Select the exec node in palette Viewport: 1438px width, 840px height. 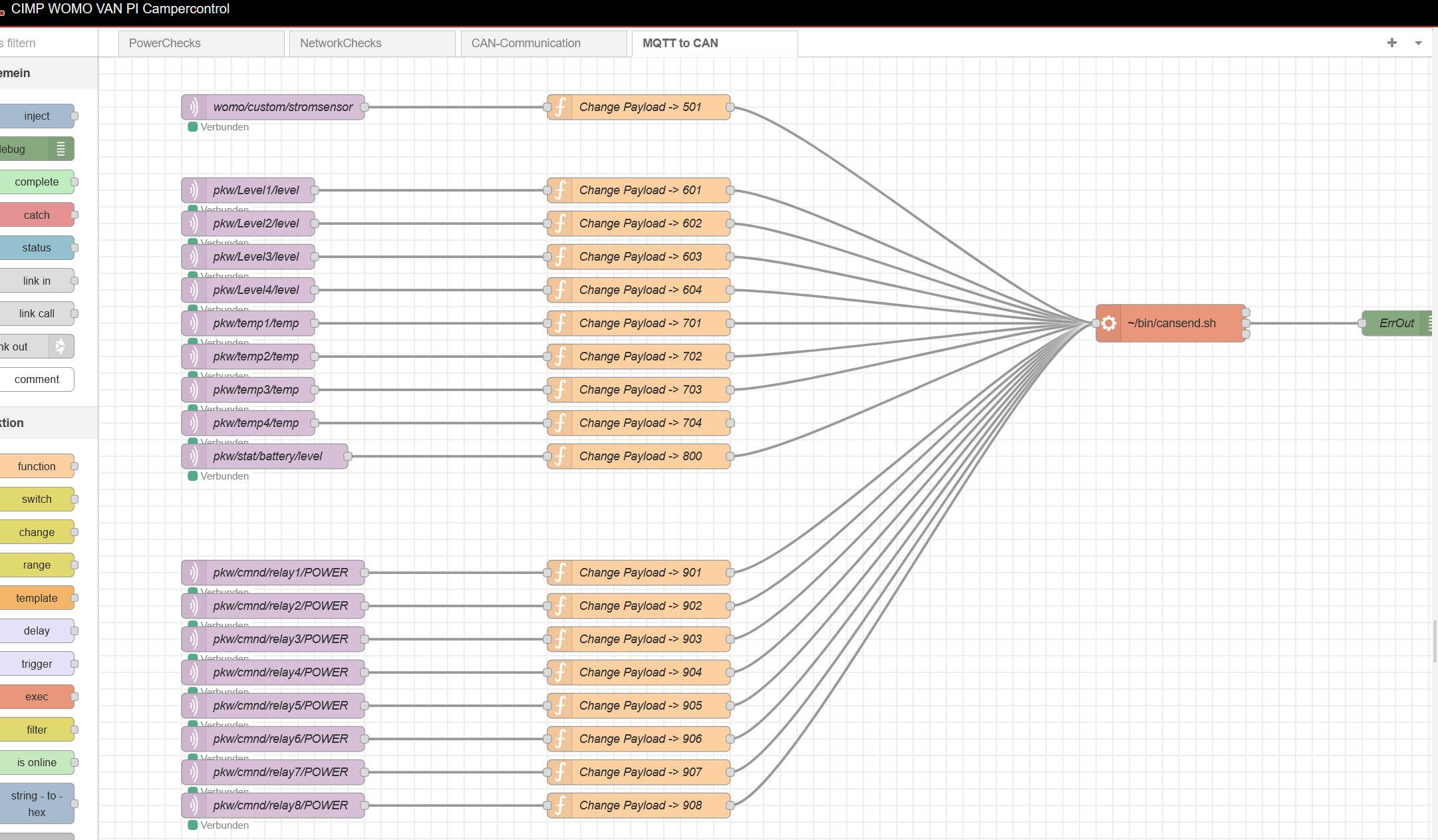click(x=37, y=696)
